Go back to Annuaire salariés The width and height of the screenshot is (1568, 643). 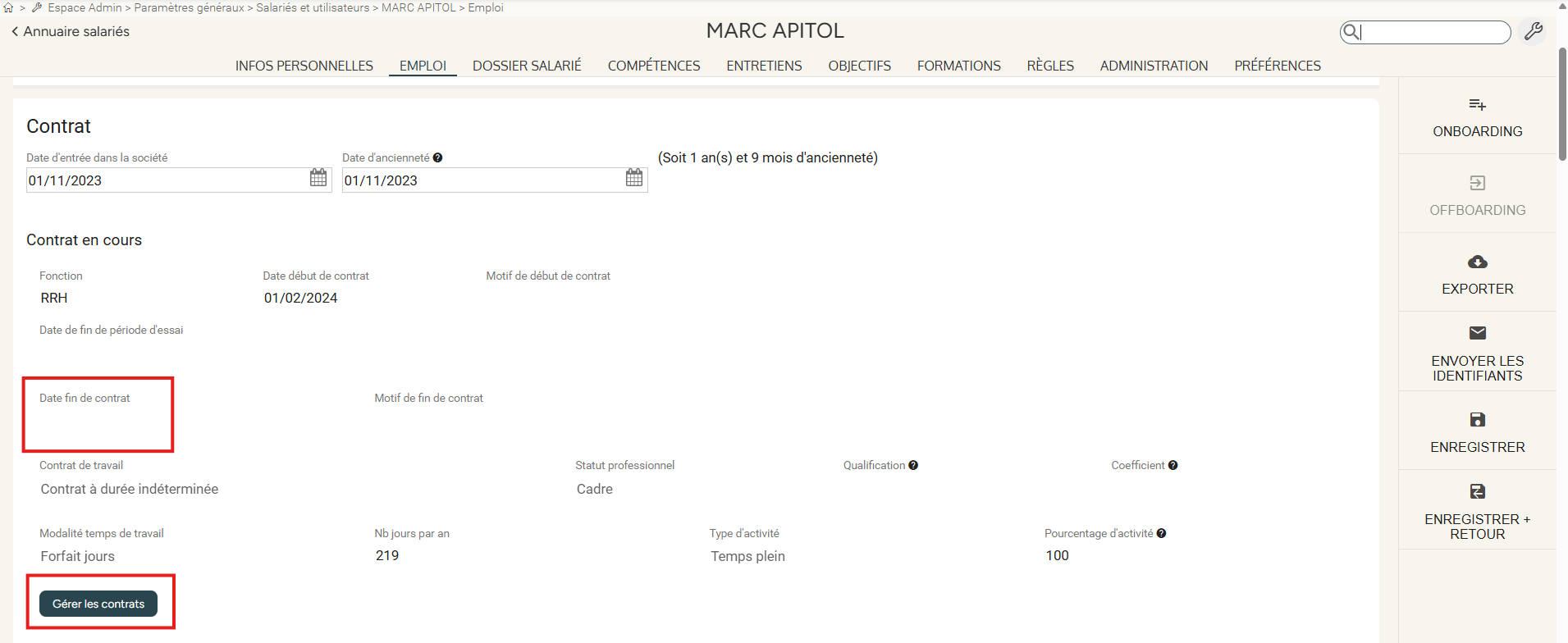tap(71, 32)
